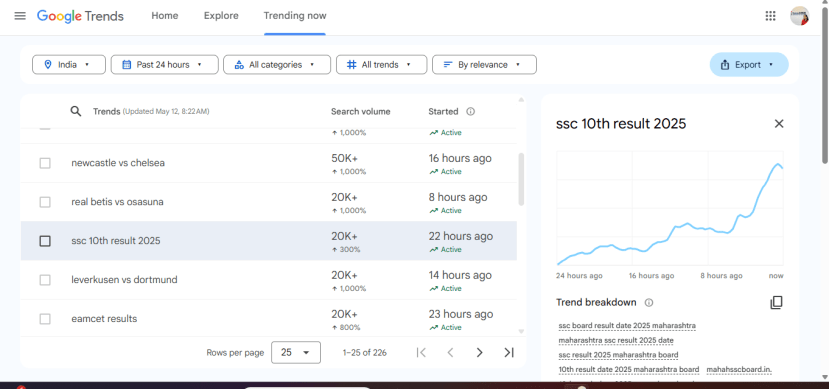This screenshot has width=829, height=389.
Task: Expand the Past 24 hours filter
Action: 164,64
